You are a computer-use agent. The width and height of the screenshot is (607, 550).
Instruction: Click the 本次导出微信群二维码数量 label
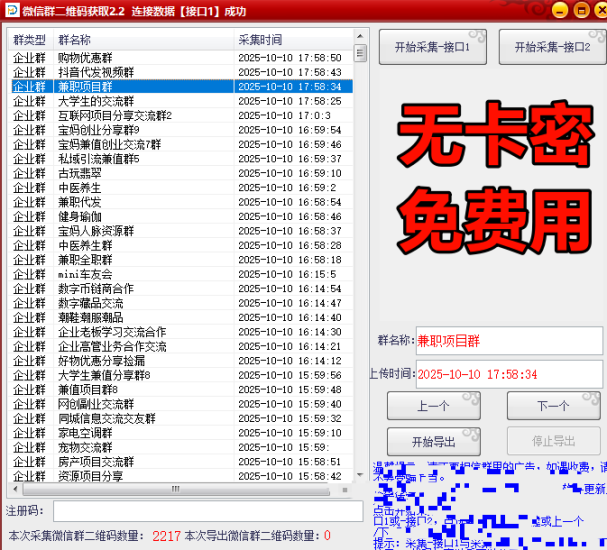point(254,536)
